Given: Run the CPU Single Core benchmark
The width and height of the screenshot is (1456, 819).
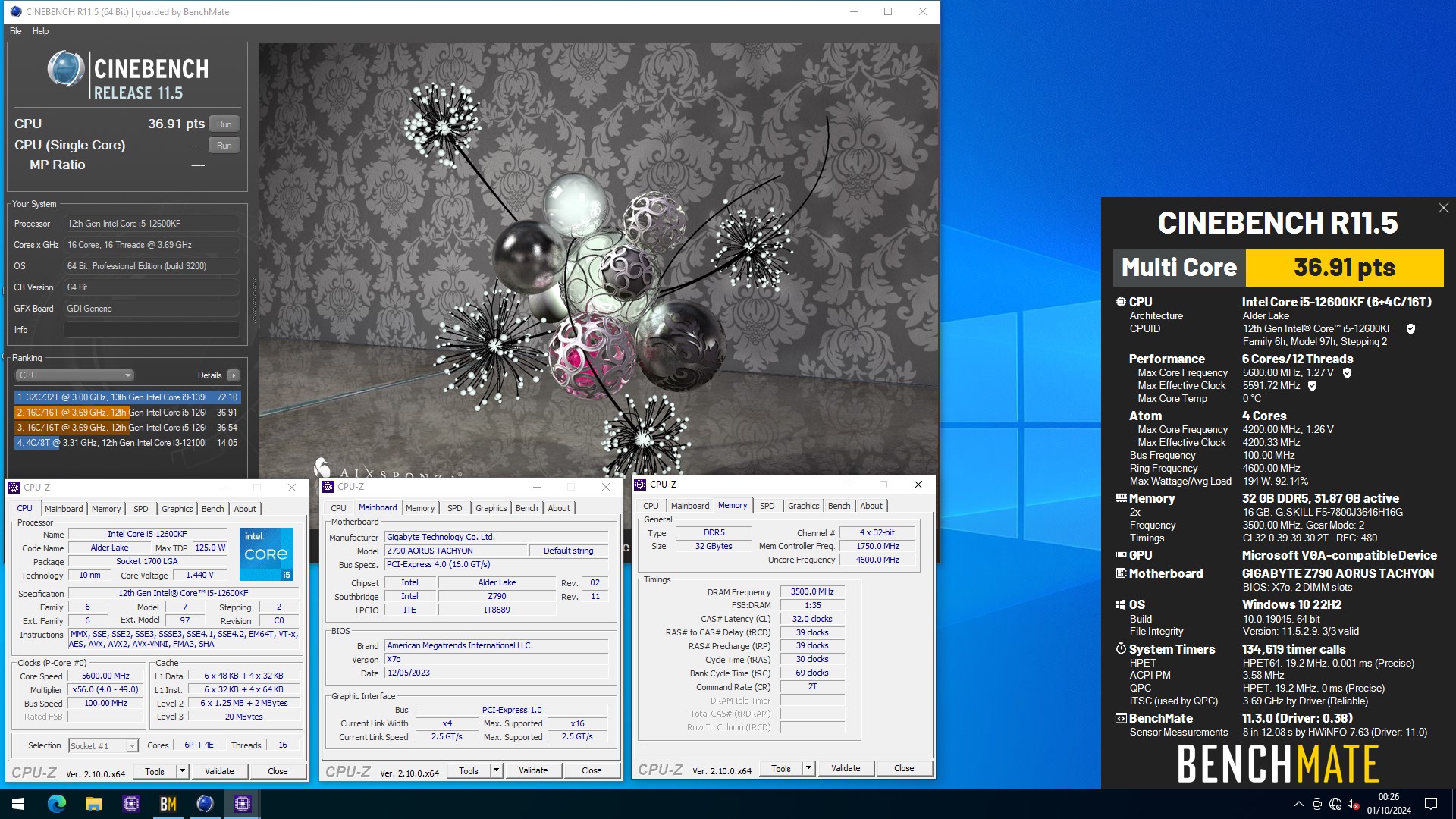Looking at the screenshot, I should click(x=224, y=145).
